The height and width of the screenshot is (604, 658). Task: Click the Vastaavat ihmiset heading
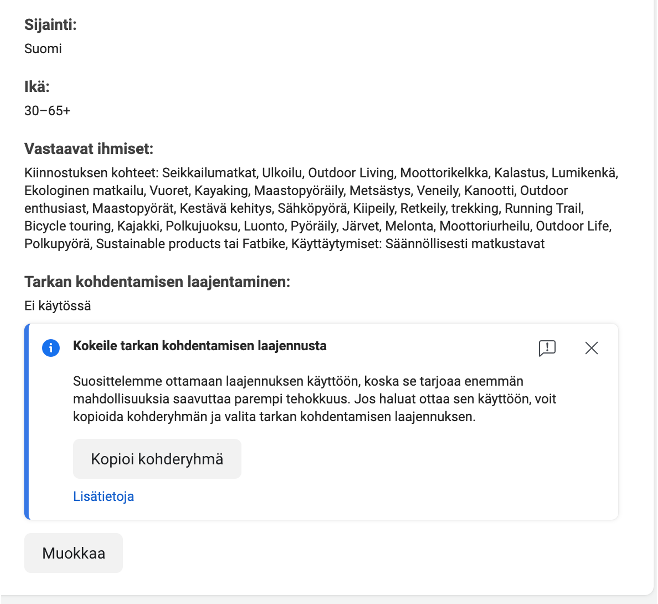pyautogui.click(x=89, y=149)
